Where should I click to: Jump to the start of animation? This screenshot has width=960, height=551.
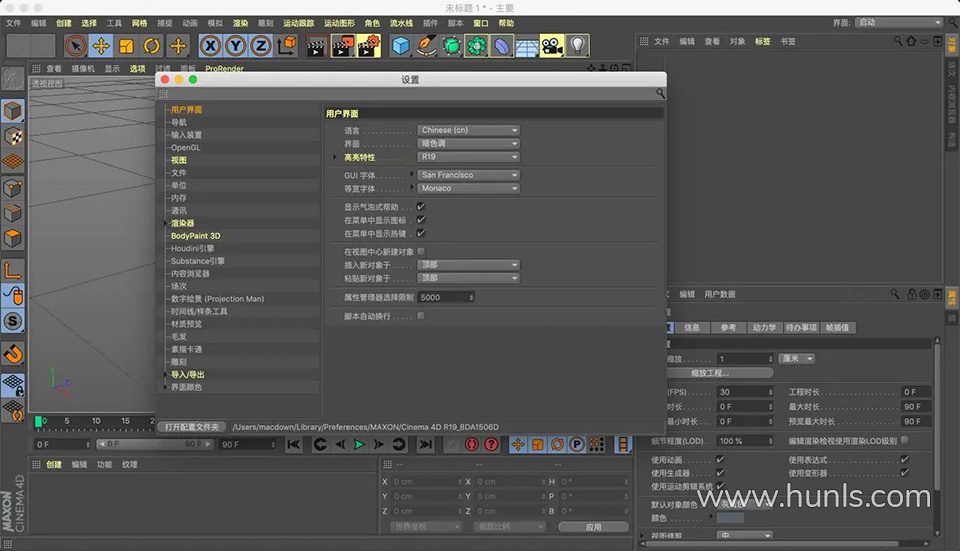pyautogui.click(x=294, y=444)
